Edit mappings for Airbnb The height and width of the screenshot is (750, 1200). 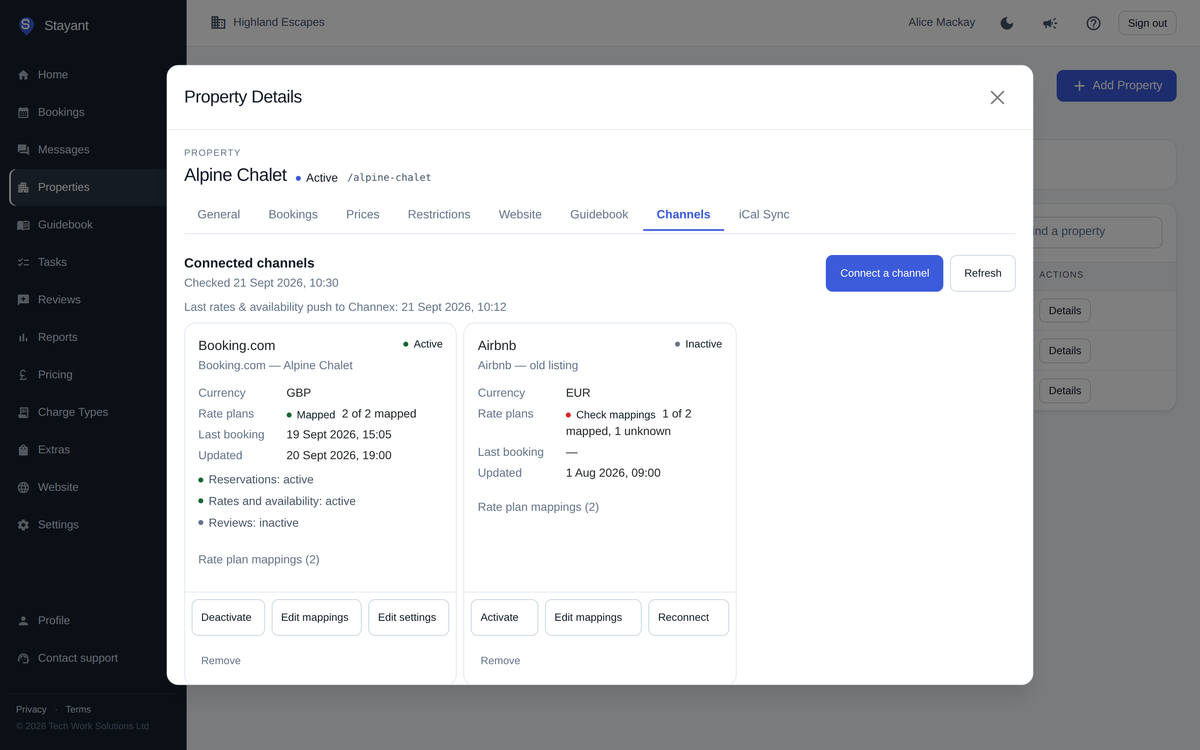[593, 618]
